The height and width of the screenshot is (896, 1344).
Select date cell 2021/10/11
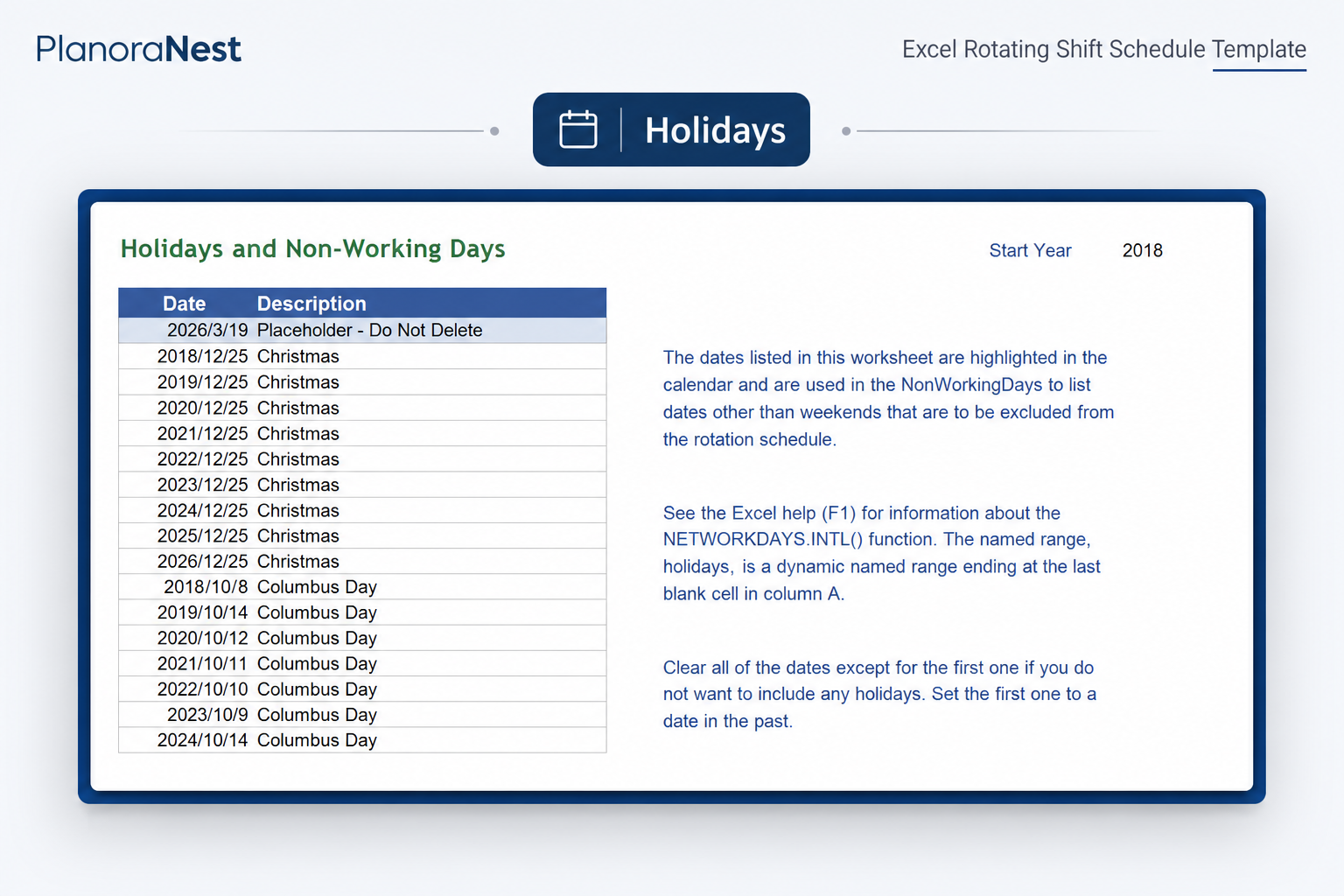203,663
